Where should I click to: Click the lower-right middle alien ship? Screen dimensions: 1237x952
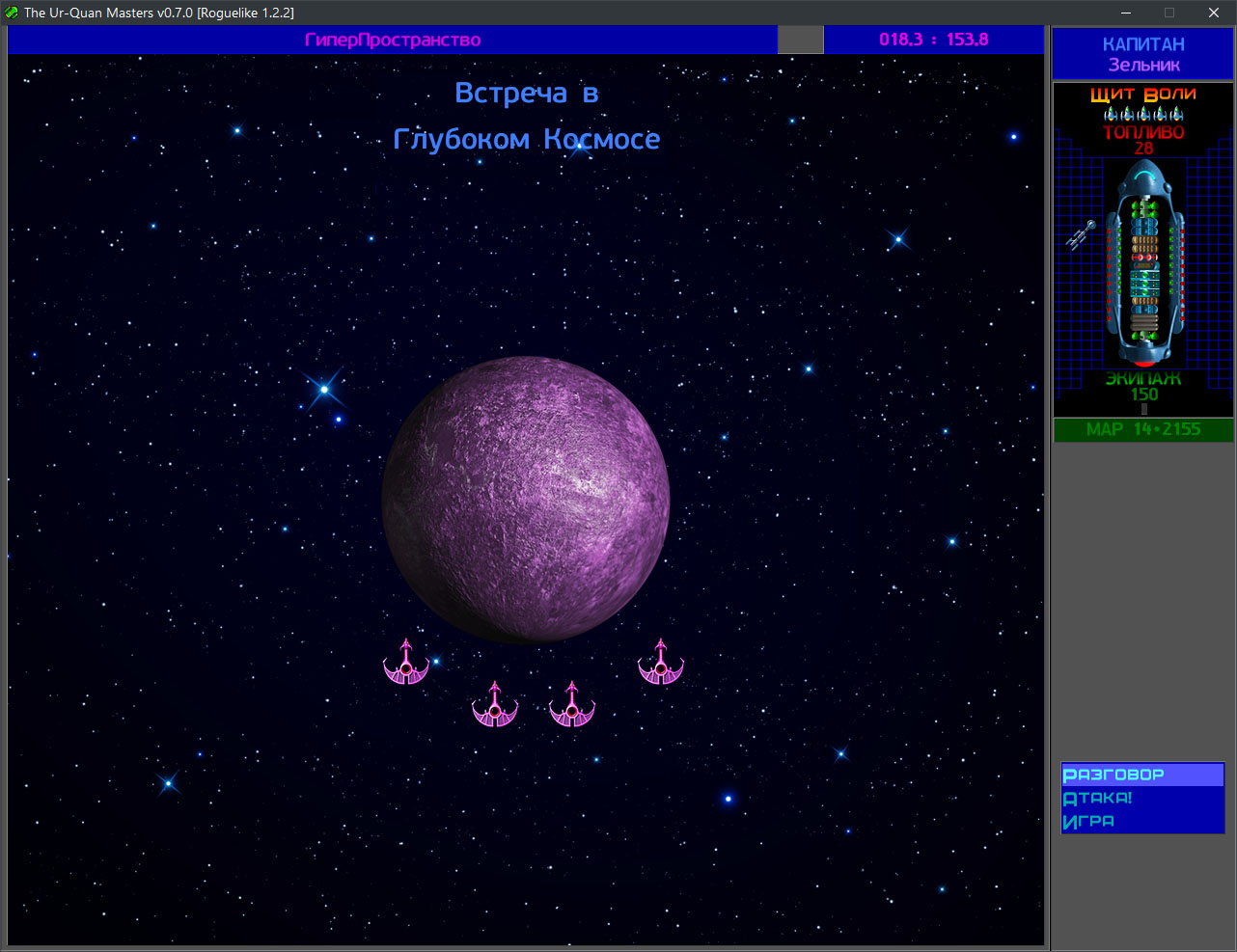point(572,705)
